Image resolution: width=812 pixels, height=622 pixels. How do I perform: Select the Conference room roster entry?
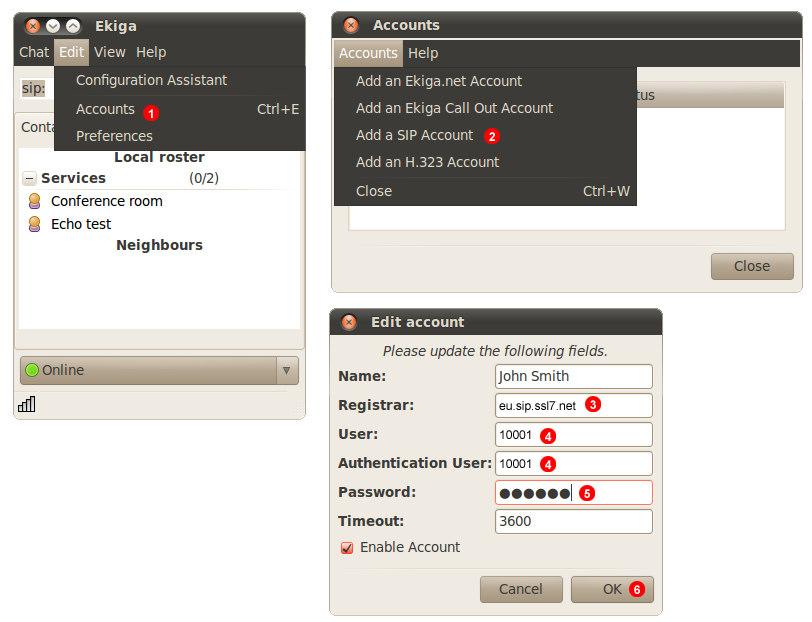[160, 201]
